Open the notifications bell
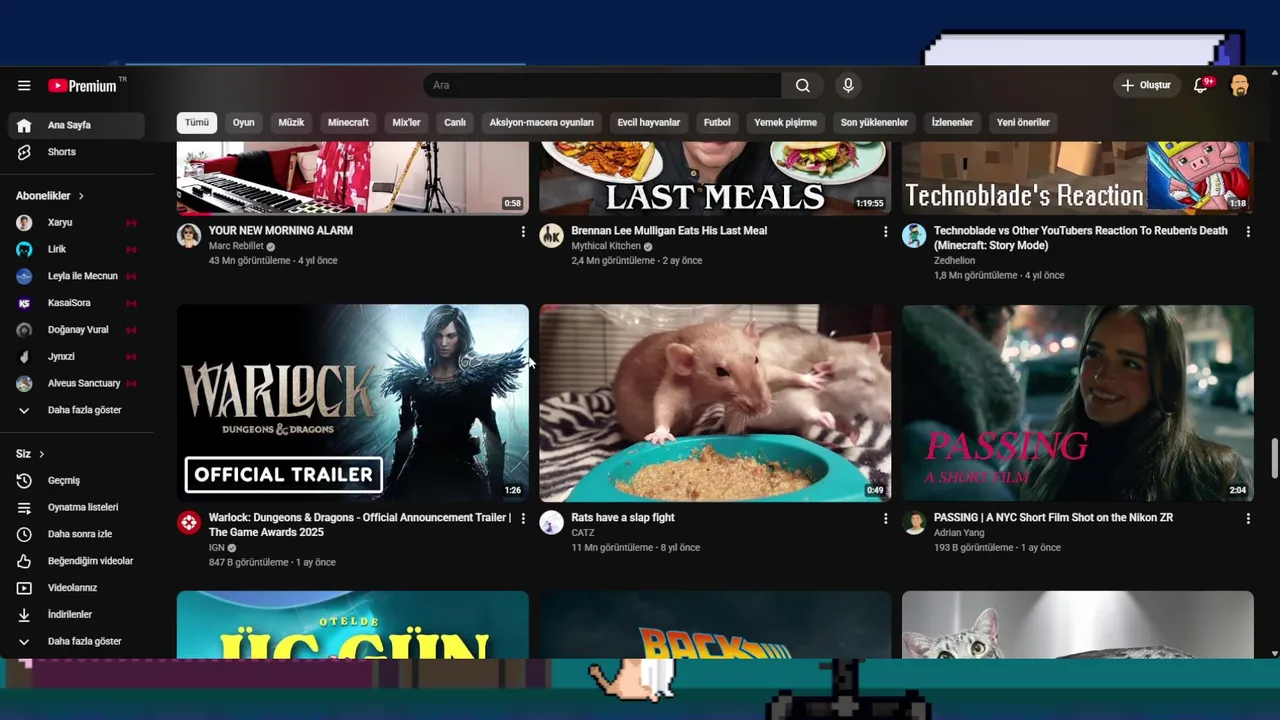Screen dimensions: 1280x720 tap(1202, 86)
